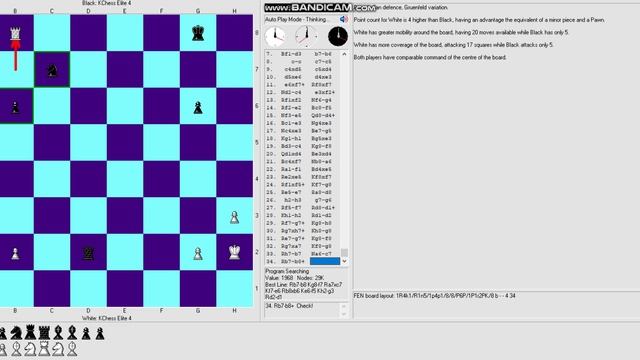Click the '34. Rb7-b8+ Check!' commentary

(x=289, y=306)
